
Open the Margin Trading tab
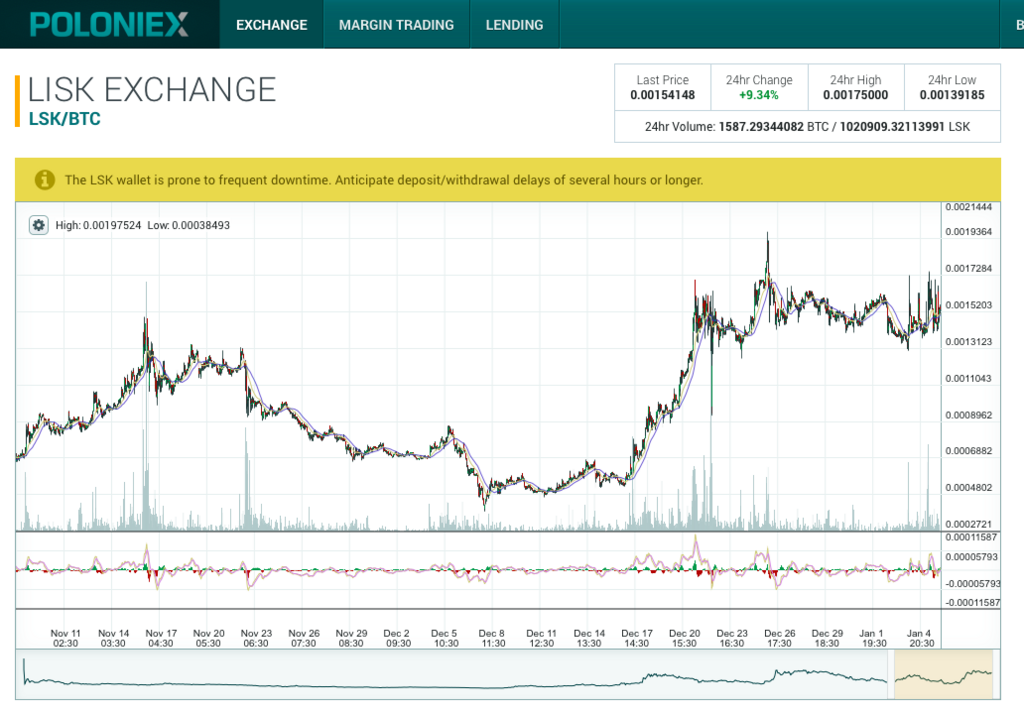[x=396, y=25]
